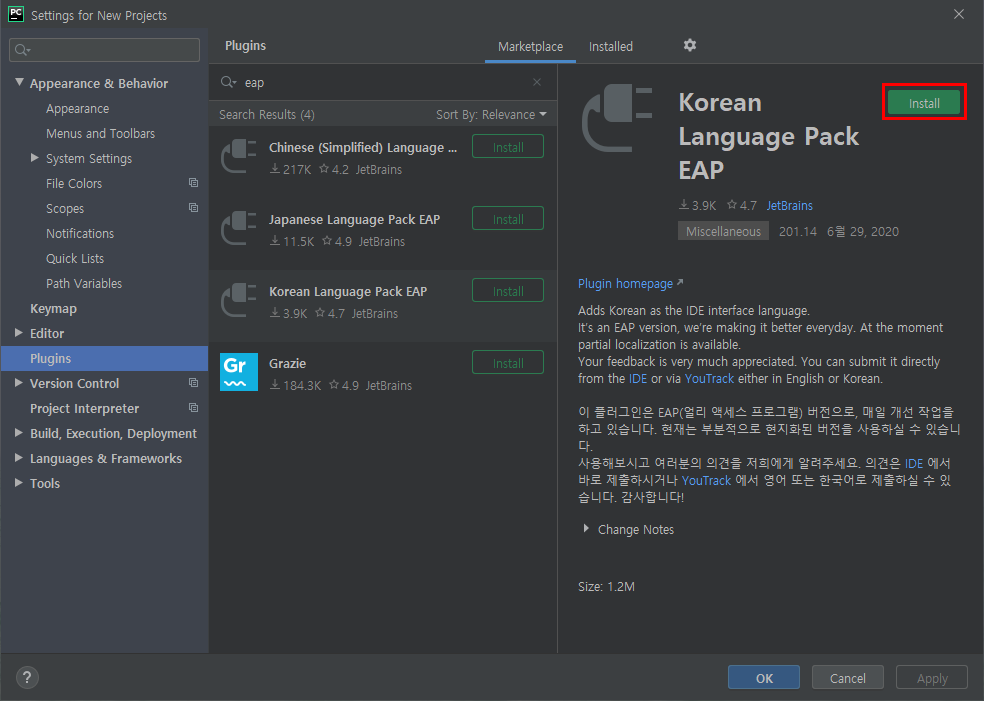
Task: Click the project-level icon beside Scopes
Action: point(193,208)
